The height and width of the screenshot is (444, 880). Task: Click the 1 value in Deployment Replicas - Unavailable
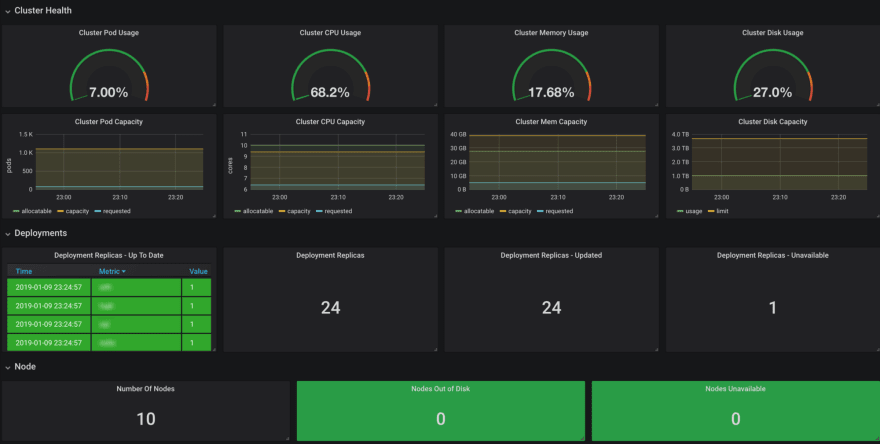pyautogui.click(x=772, y=308)
